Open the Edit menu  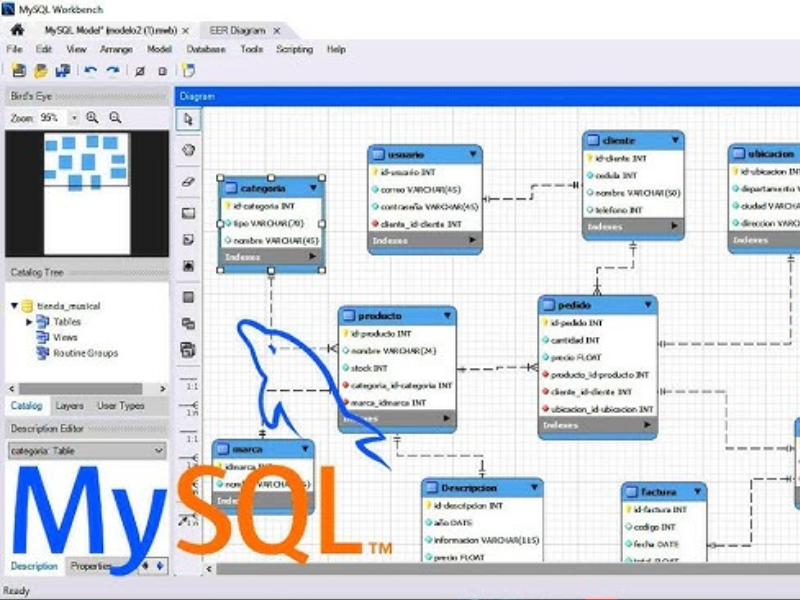pyautogui.click(x=44, y=49)
